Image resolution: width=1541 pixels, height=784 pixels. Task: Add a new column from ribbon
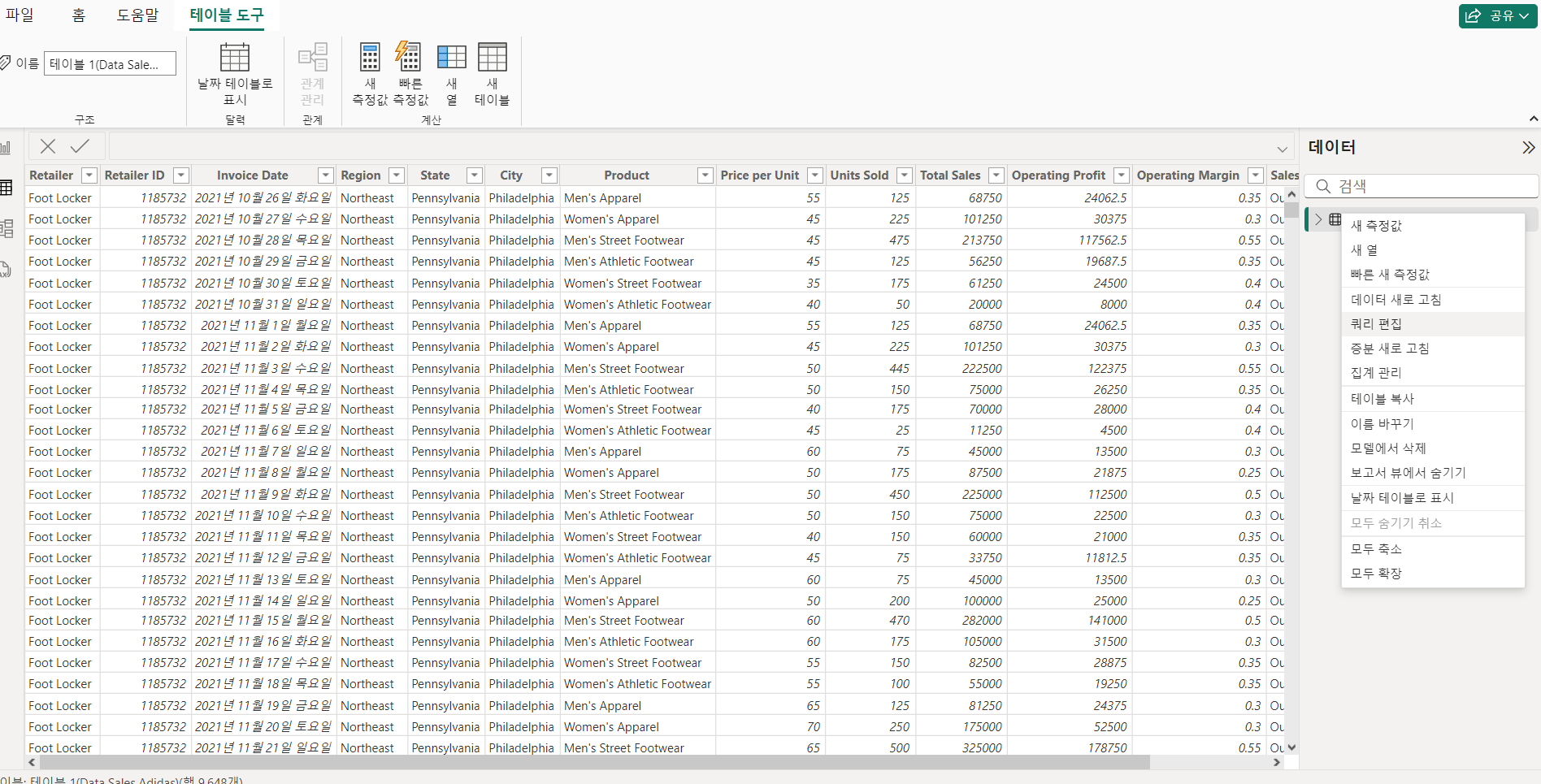(451, 73)
